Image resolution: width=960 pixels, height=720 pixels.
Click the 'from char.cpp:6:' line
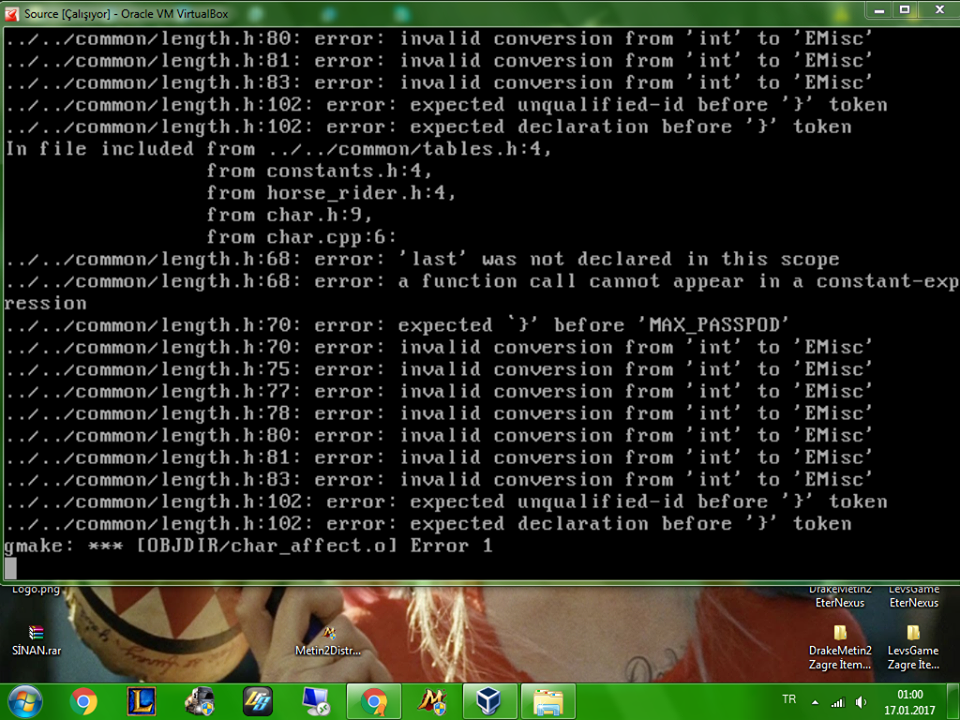point(301,237)
